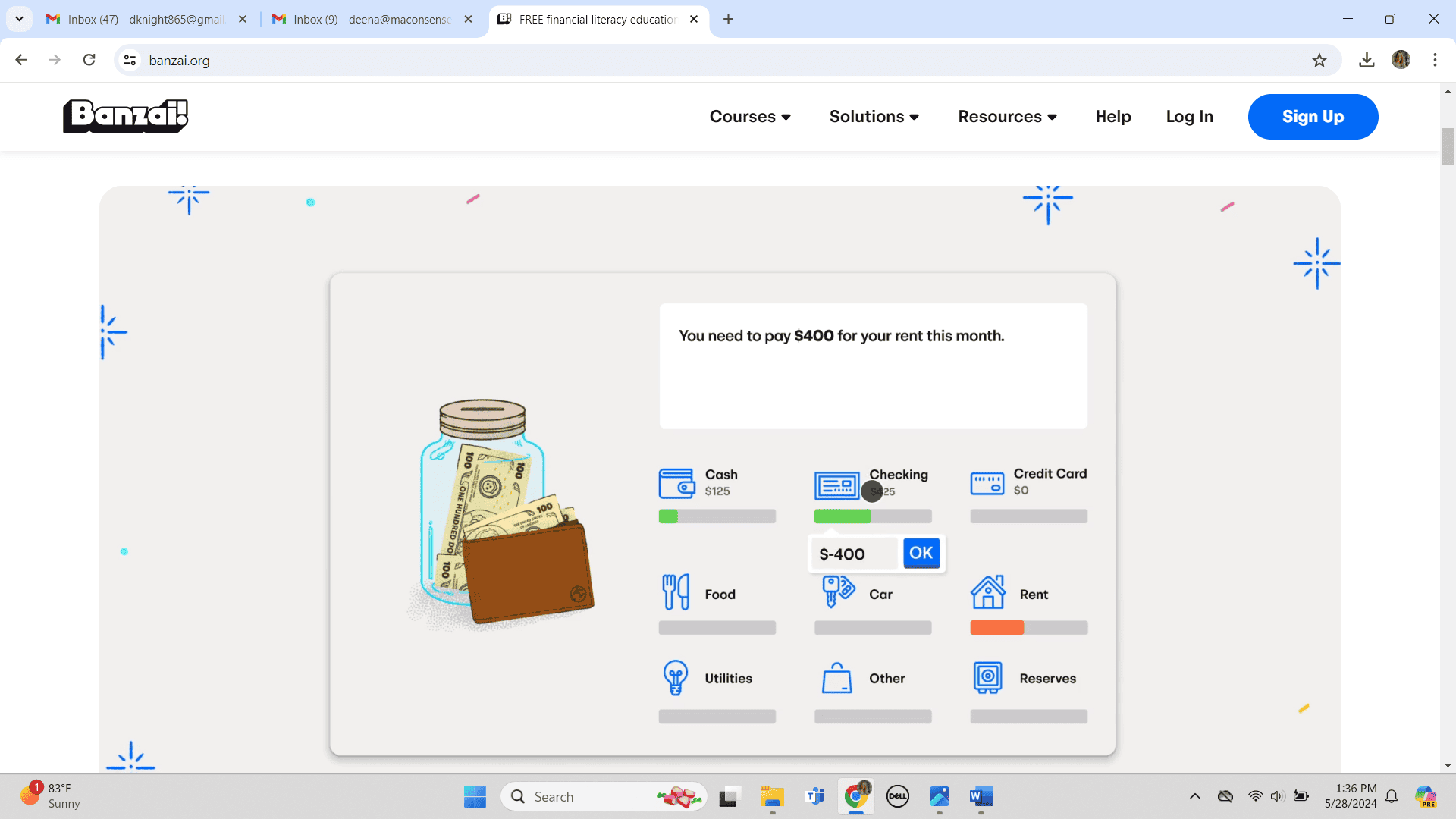Click the Reserves safe icon
1456x819 pixels.
[x=987, y=677]
